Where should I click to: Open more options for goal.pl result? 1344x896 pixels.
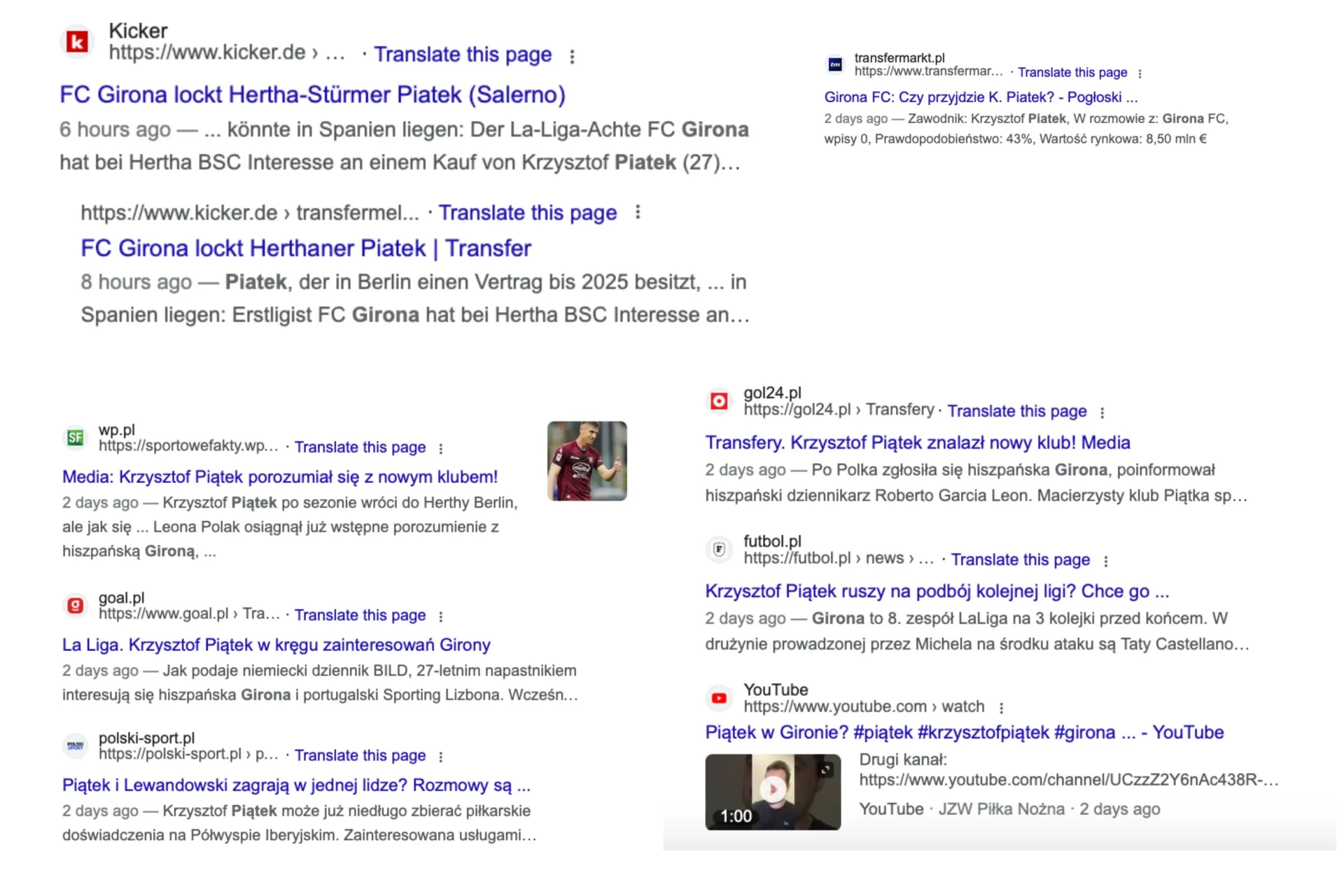[x=441, y=617]
